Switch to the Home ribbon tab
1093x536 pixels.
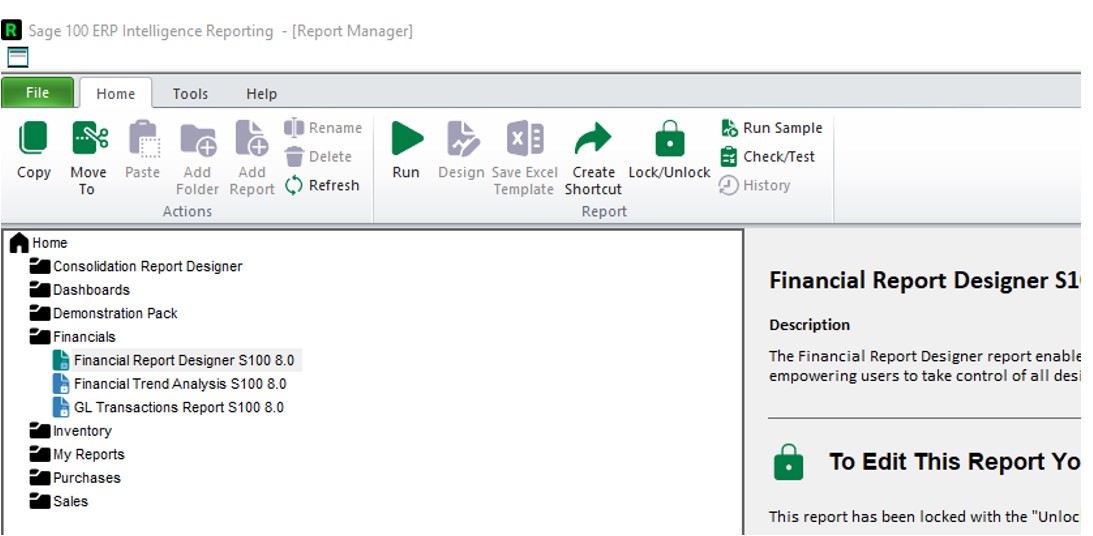[116, 93]
